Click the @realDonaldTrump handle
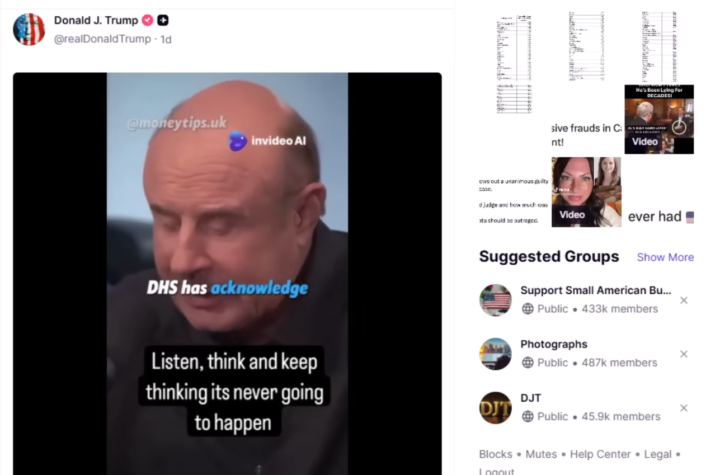 click(102, 39)
